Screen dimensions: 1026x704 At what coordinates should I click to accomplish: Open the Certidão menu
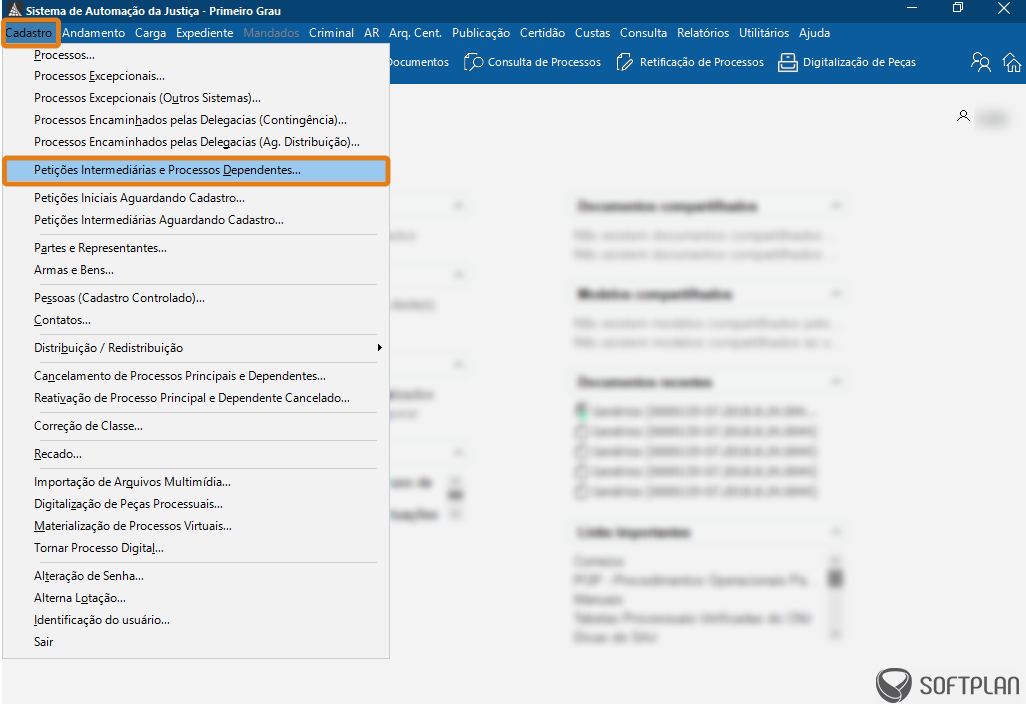tap(542, 33)
